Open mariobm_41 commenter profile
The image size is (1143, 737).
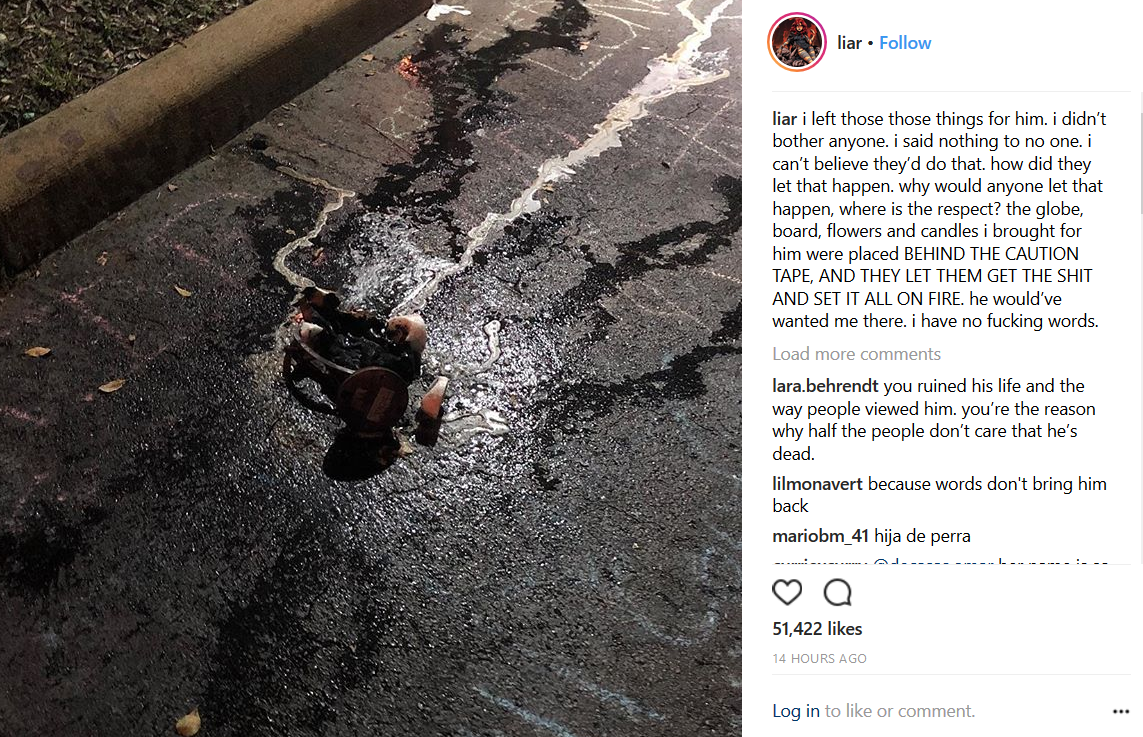820,536
